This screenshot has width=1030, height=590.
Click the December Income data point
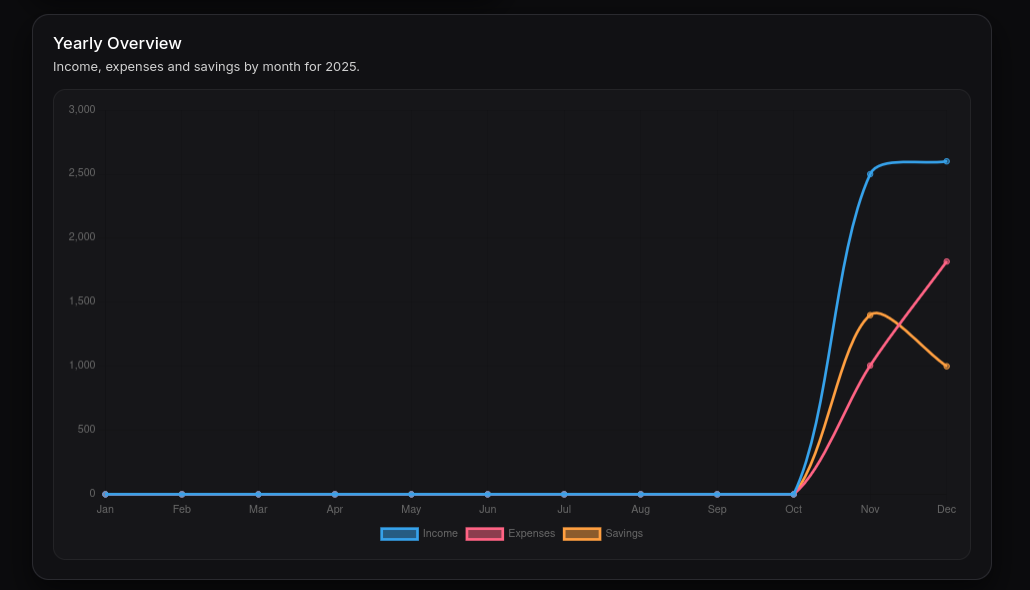(946, 160)
